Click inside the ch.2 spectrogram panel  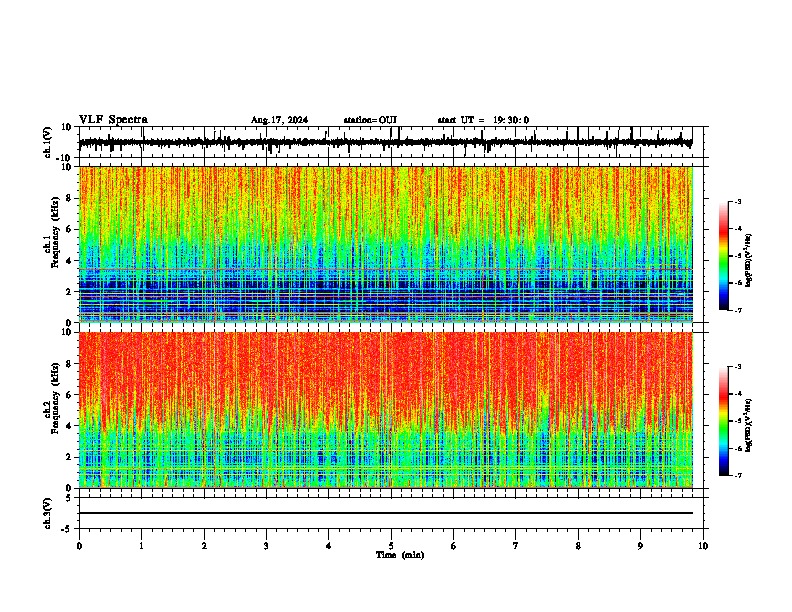click(386, 410)
